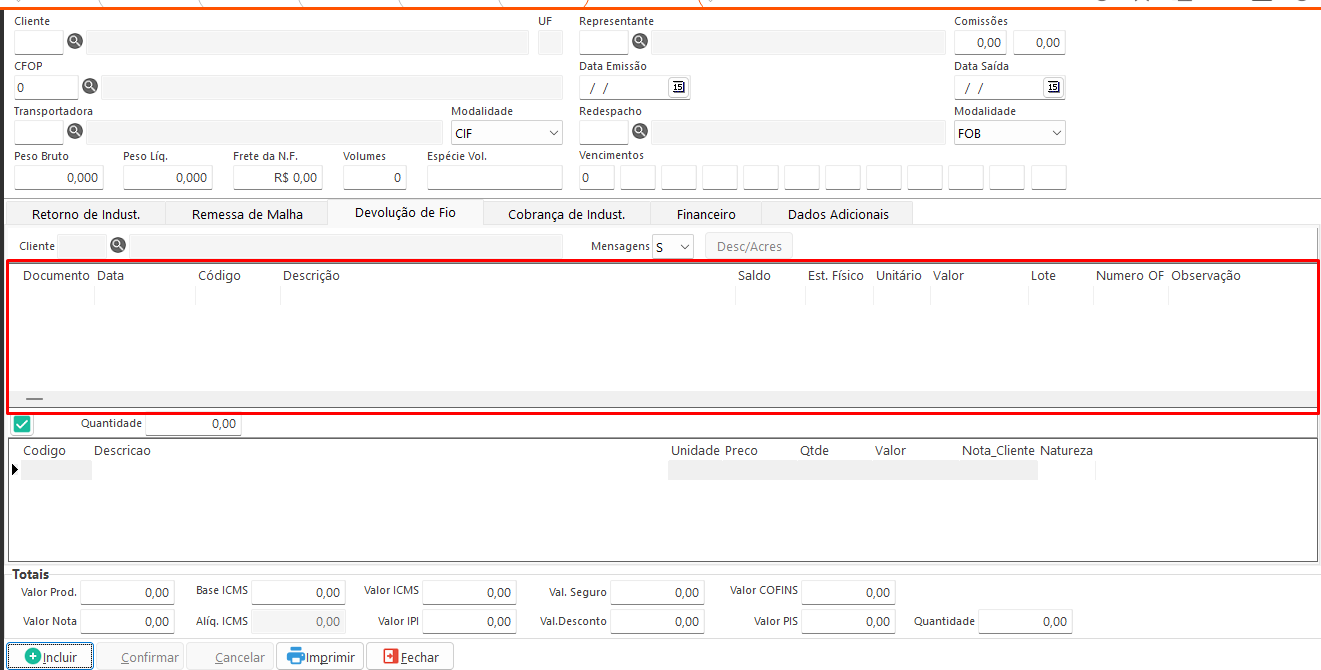1321x670 pixels.
Task: Toggle the green checkbox beside Quantidade
Action: [x=22, y=424]
